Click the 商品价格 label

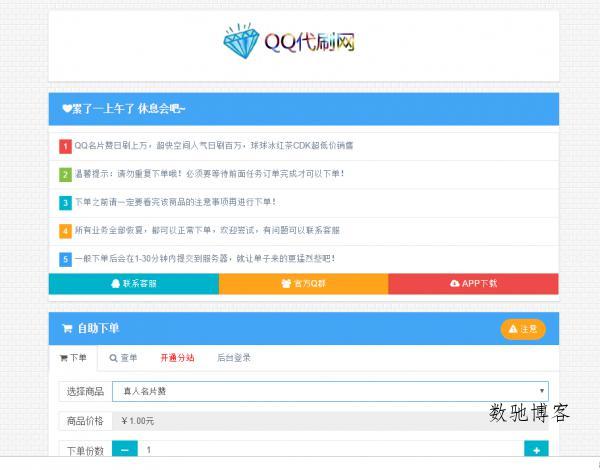(85, 421)
